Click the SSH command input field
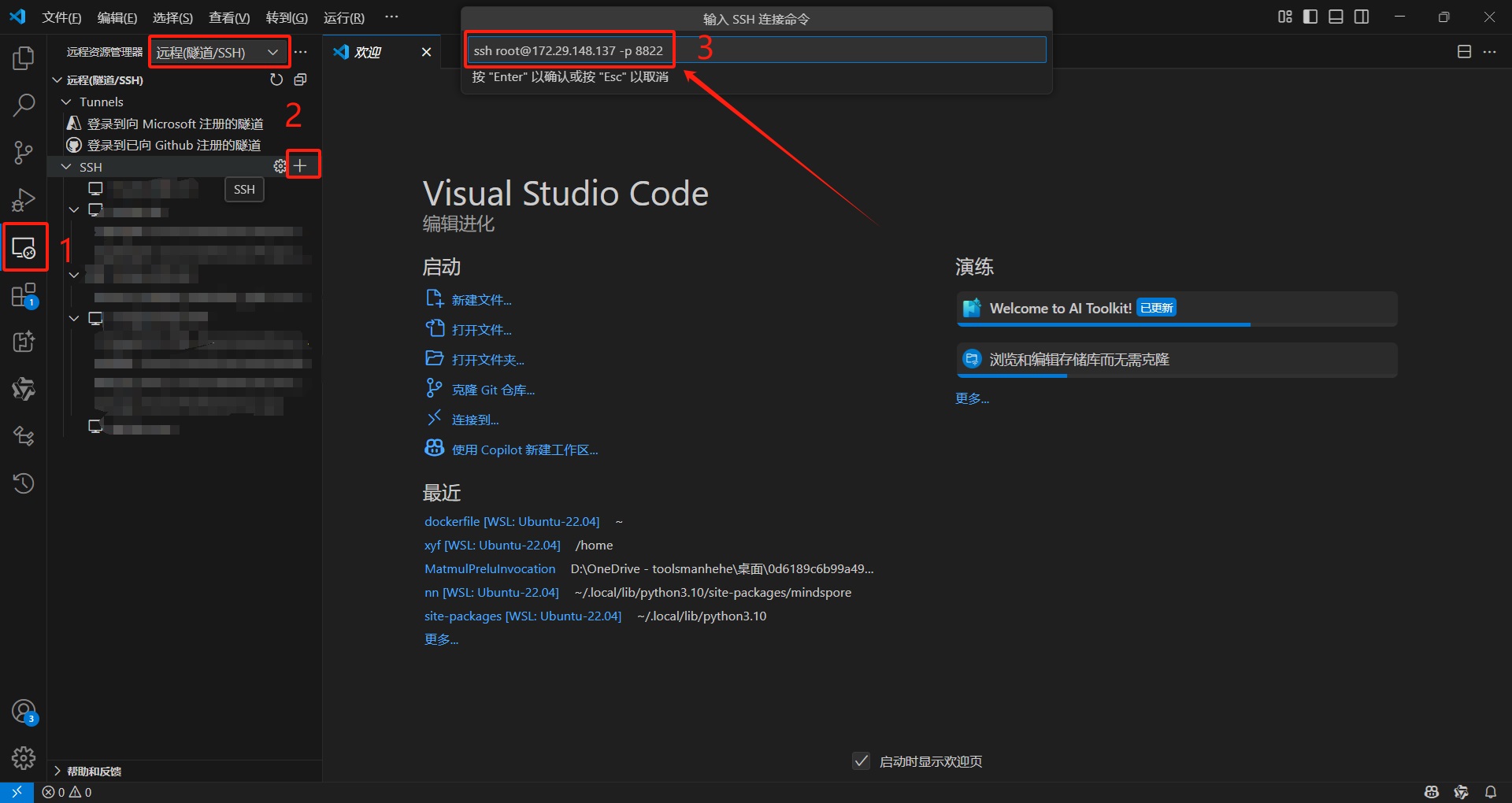Screen dimensions: 1512x803 click(x=756, y=50)
